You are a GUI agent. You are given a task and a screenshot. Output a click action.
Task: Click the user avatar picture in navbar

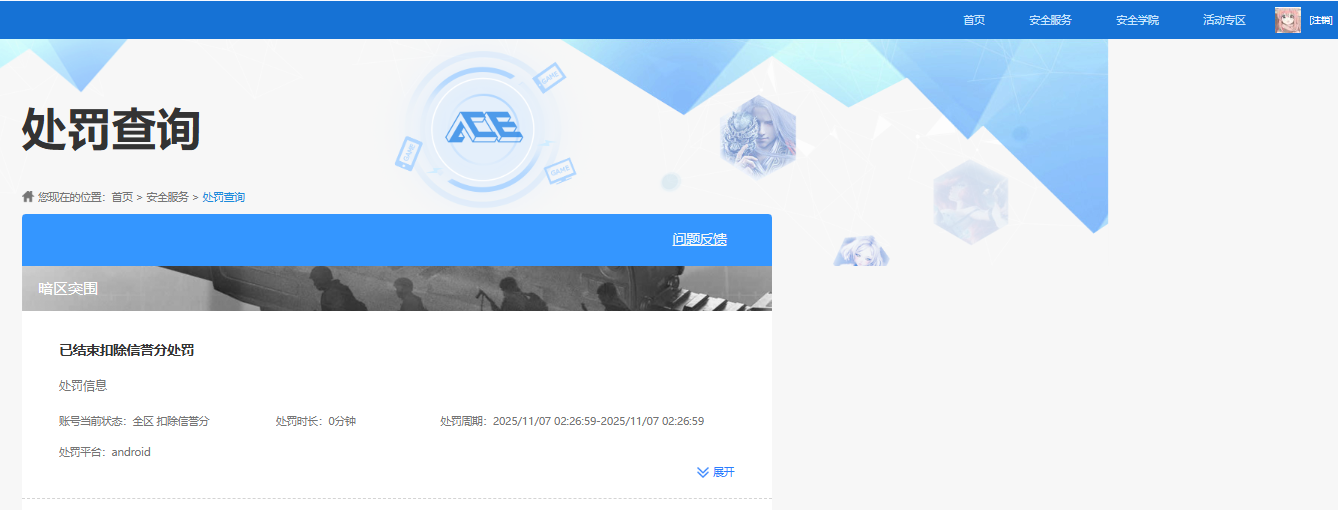coord(1288,20)
